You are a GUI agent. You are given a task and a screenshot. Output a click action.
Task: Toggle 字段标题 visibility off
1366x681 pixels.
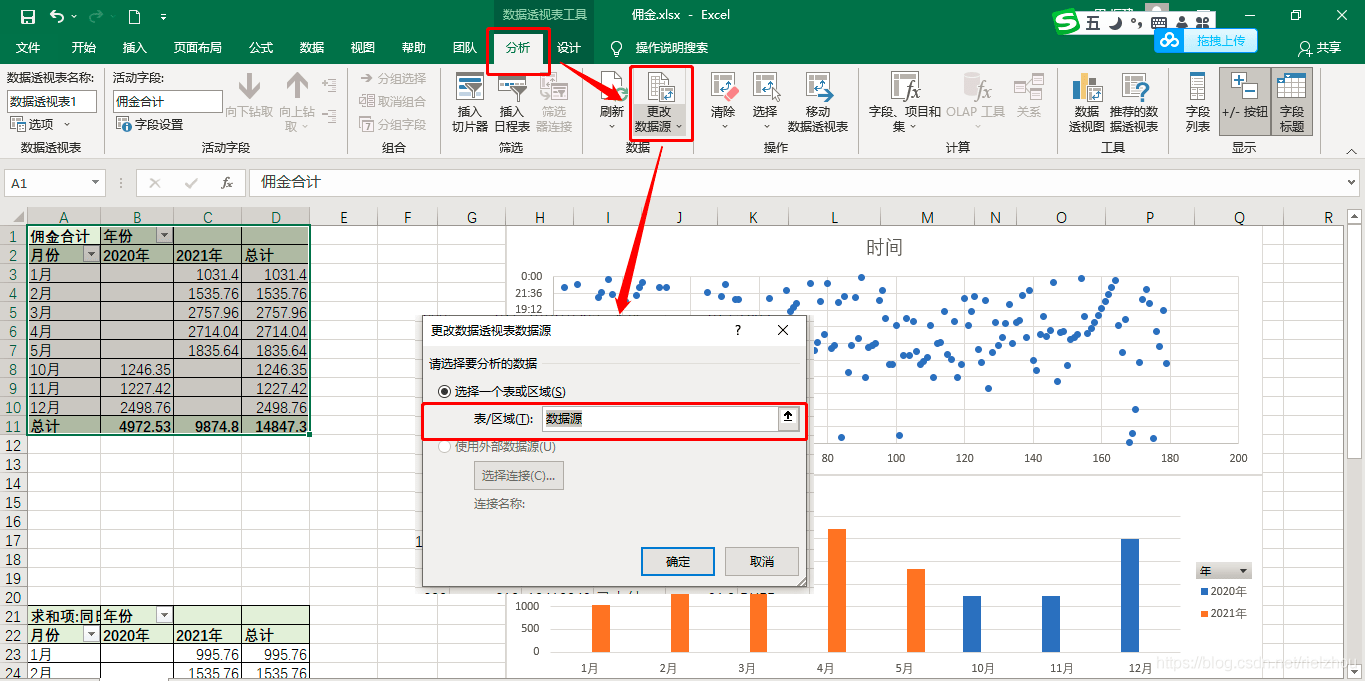(x=1291, y=100)
